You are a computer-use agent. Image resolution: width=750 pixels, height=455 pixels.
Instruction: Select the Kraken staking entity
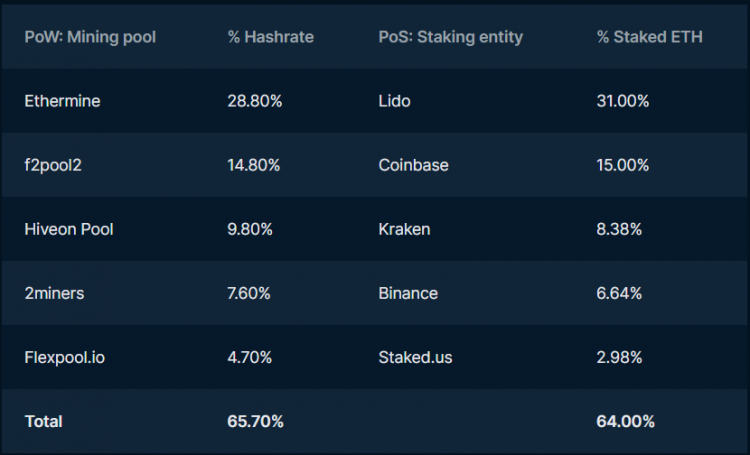click(x=404, y=229)
